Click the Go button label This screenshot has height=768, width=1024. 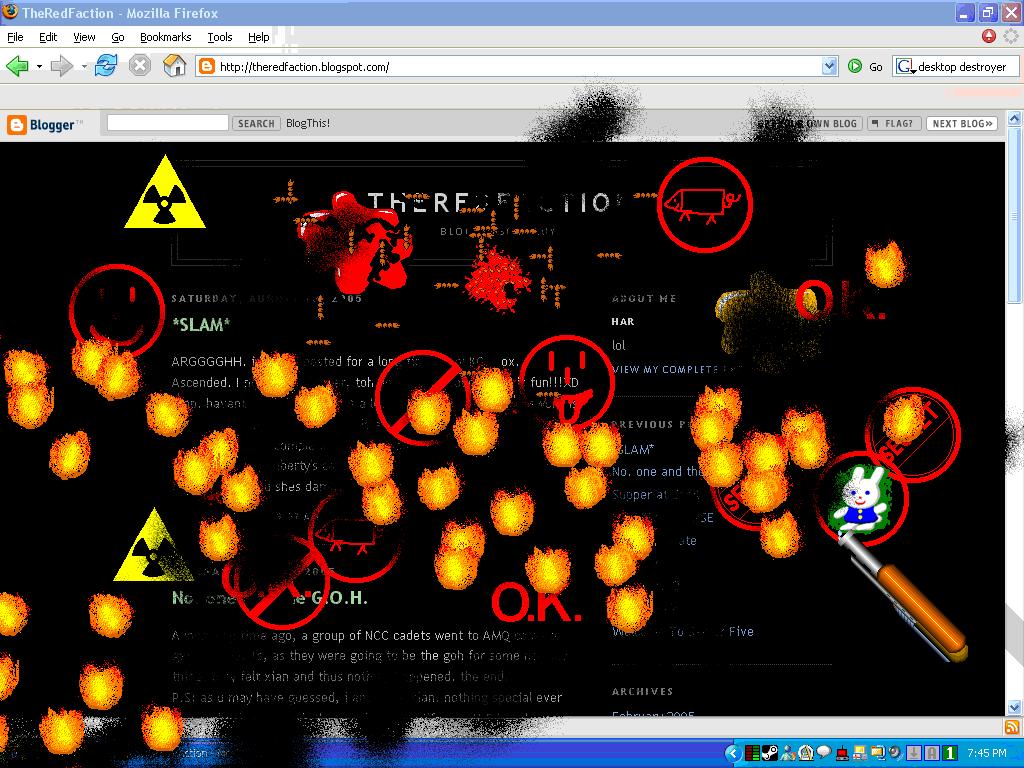[876, 67]
